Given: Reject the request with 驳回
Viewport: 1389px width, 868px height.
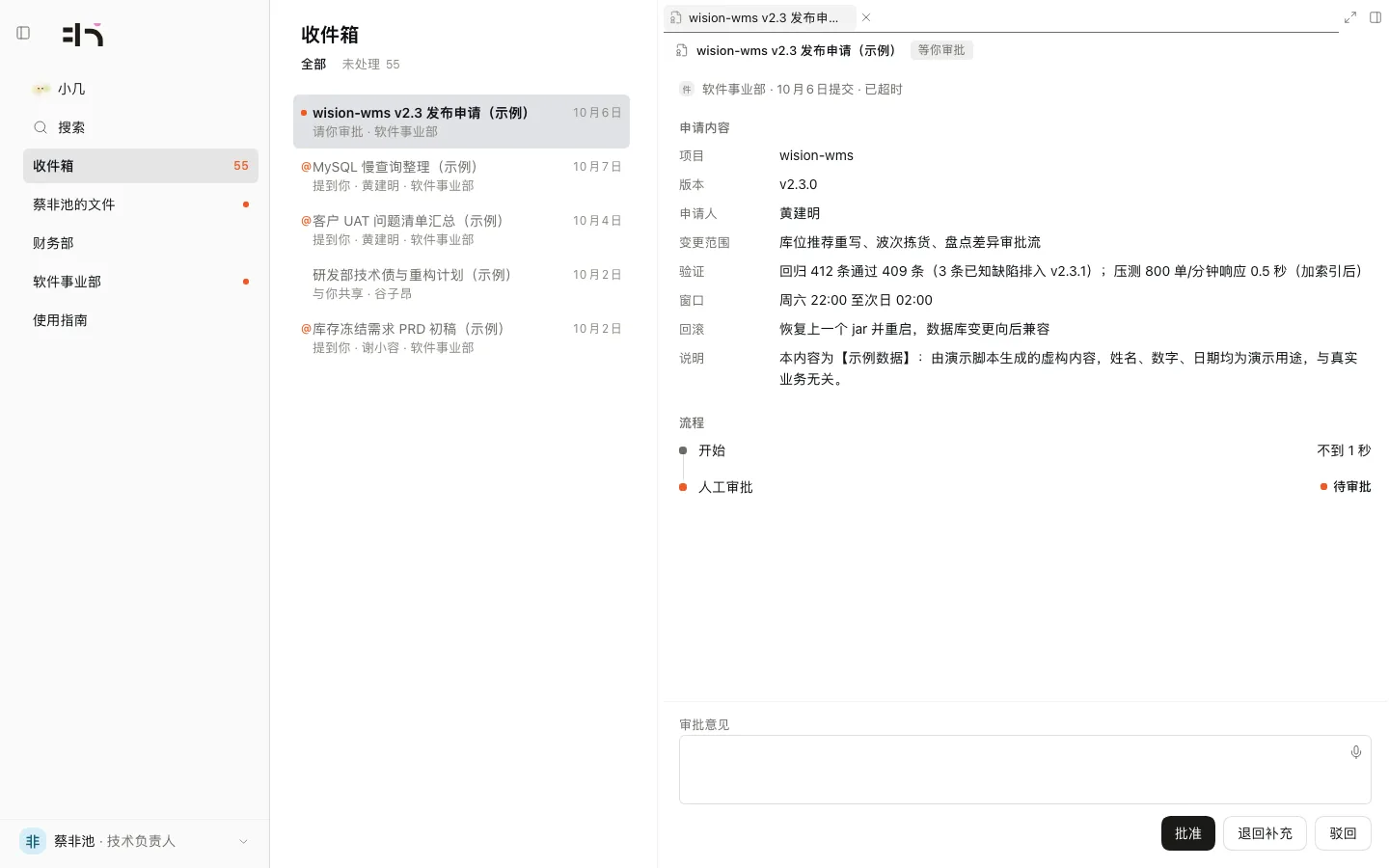Looking at the screenshot, I should (x=1343, y=833).
